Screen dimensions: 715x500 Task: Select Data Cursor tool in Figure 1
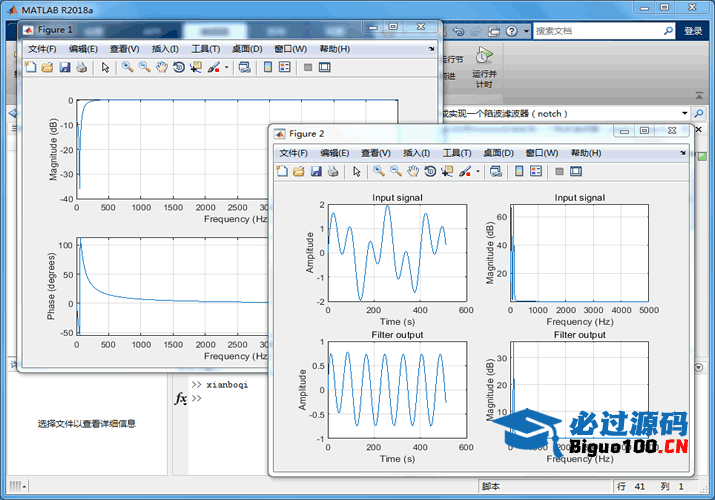point(196,67)
